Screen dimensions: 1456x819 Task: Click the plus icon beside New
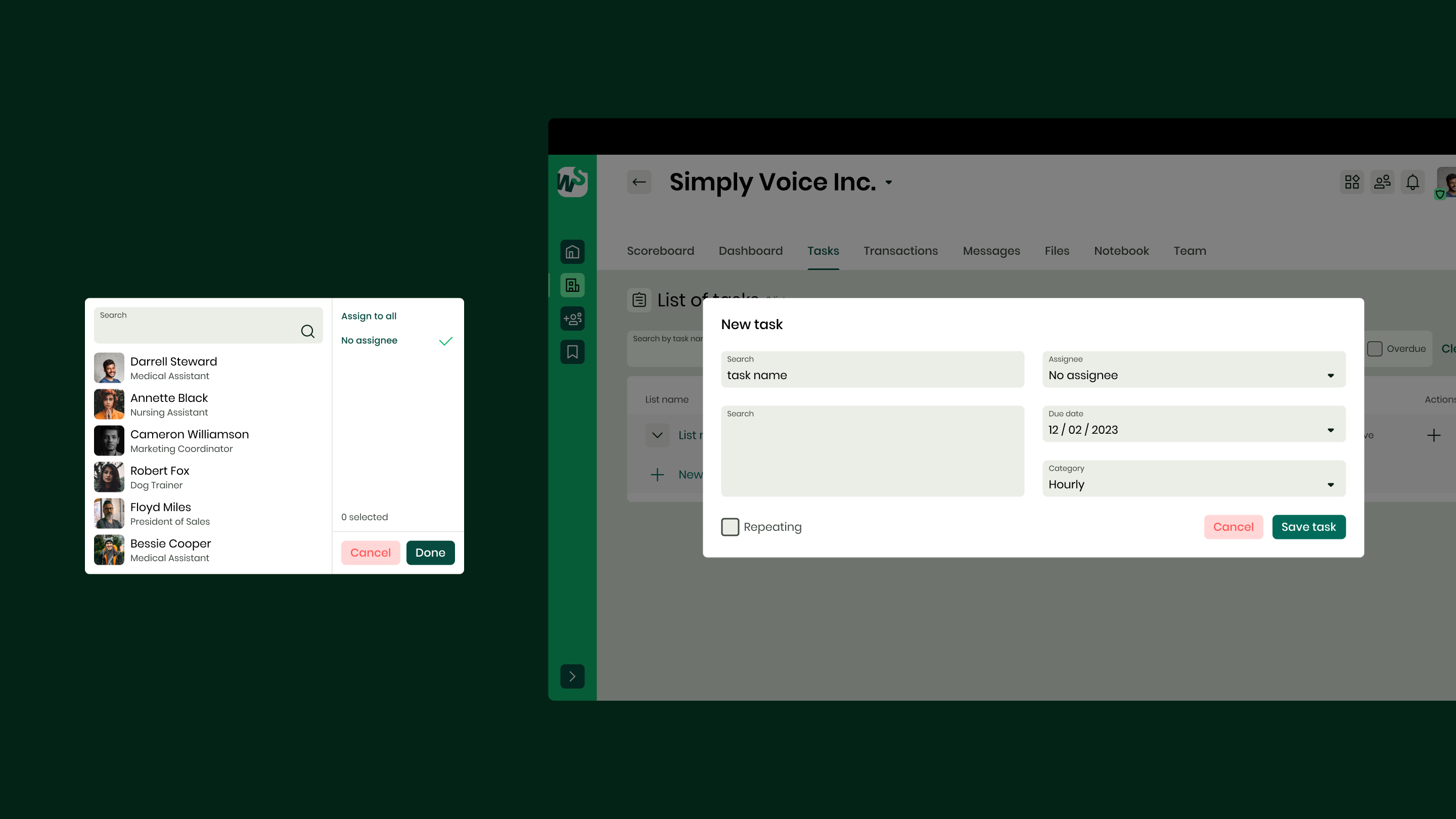pyautogui.click(x=657, y=475)
